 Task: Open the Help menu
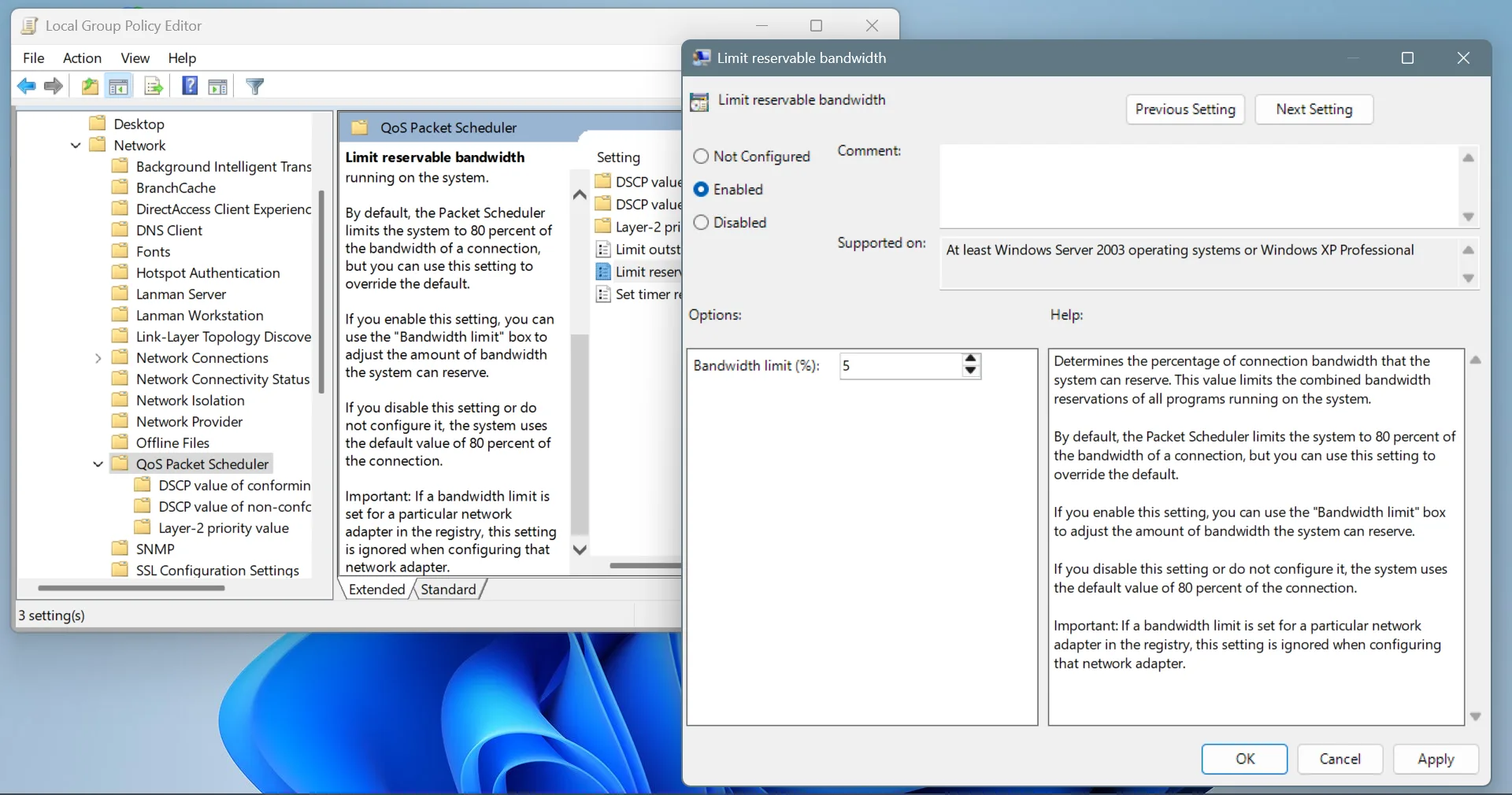click(182, 57)
